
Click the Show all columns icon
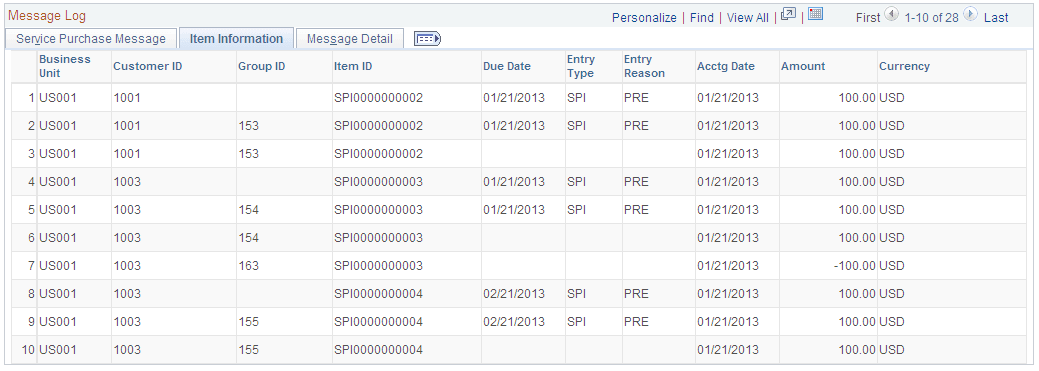pos(427,39)
